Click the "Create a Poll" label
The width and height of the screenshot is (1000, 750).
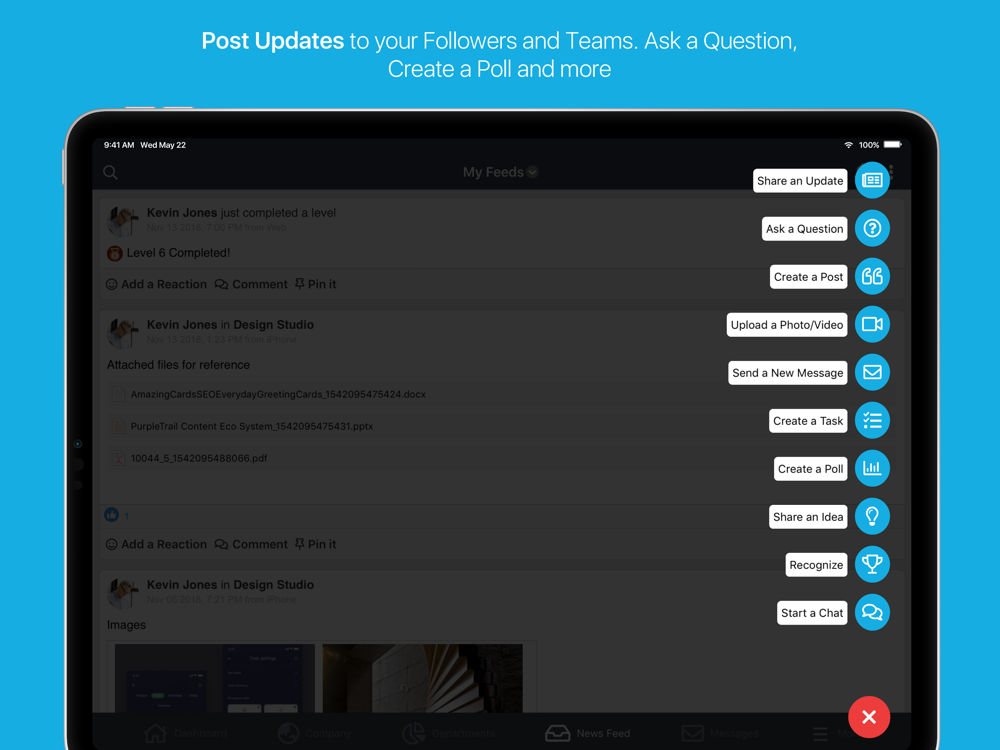click(x=810, y=469)
